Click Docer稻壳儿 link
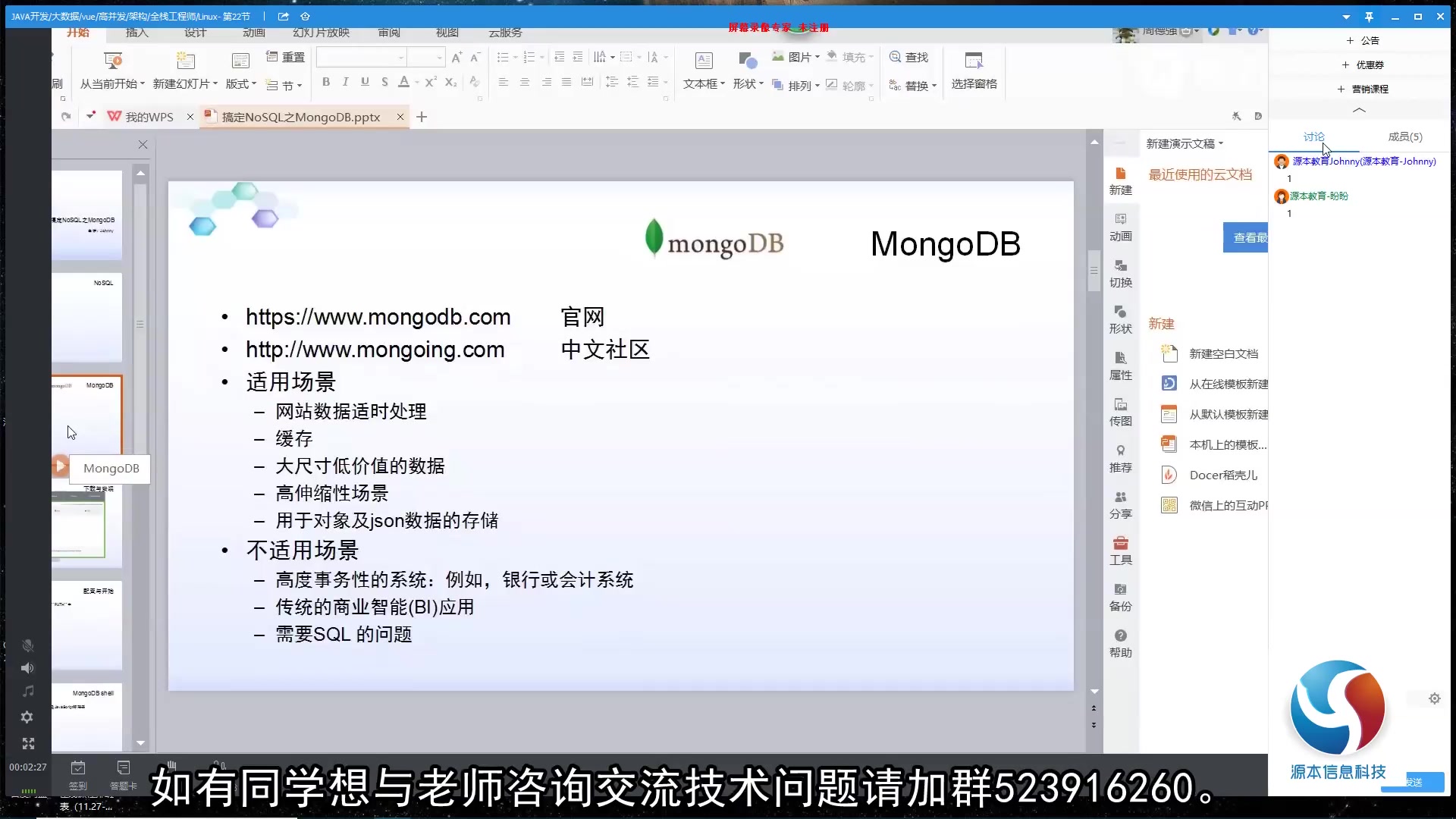The height and width of the screenshot is (819, 1456). (1223, 475)
